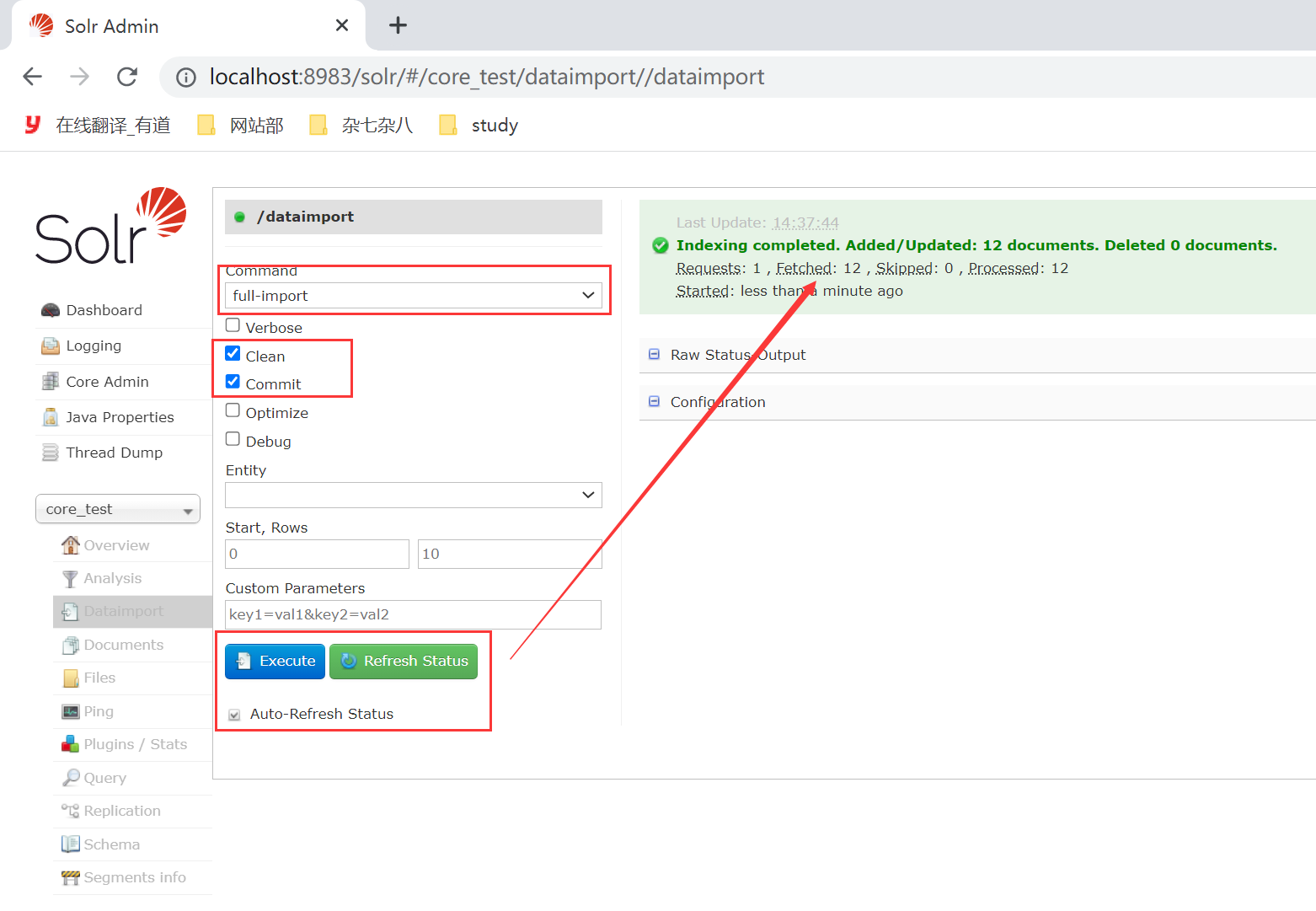The image size is (1316, 911).
Task: Select the Dataimport icon
Action: tap(71, 611)
